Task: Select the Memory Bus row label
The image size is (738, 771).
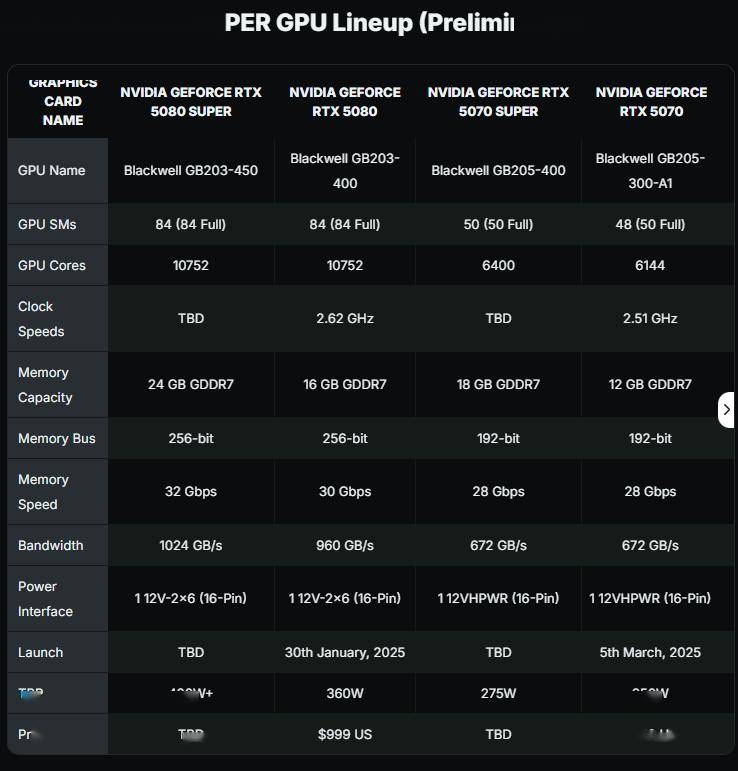Action: click(57, 438)
